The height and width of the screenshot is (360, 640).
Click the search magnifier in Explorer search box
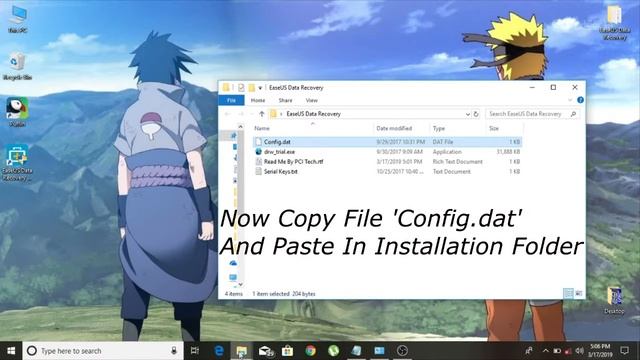click(573, 114)
